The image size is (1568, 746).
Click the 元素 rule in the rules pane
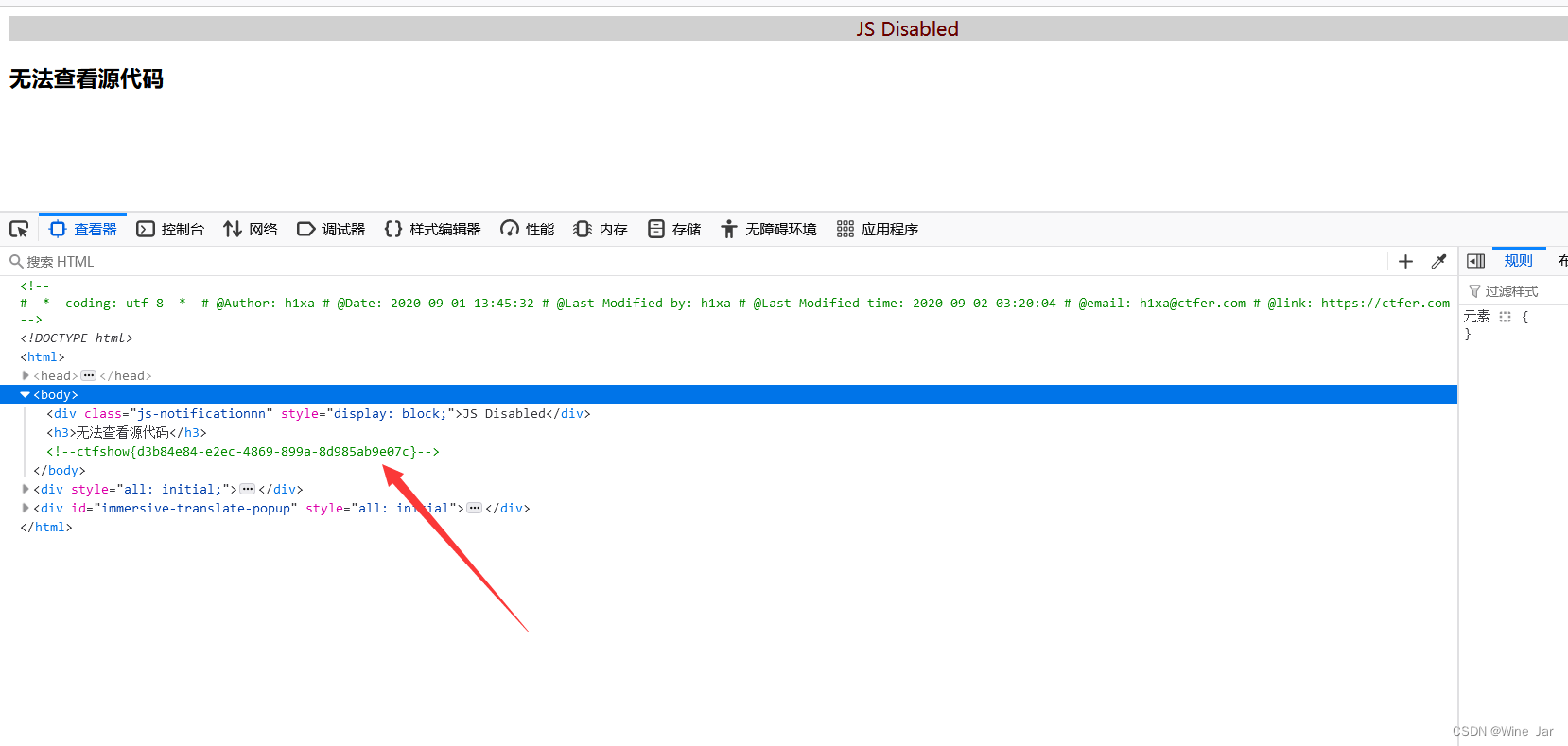coord(1476,317)
